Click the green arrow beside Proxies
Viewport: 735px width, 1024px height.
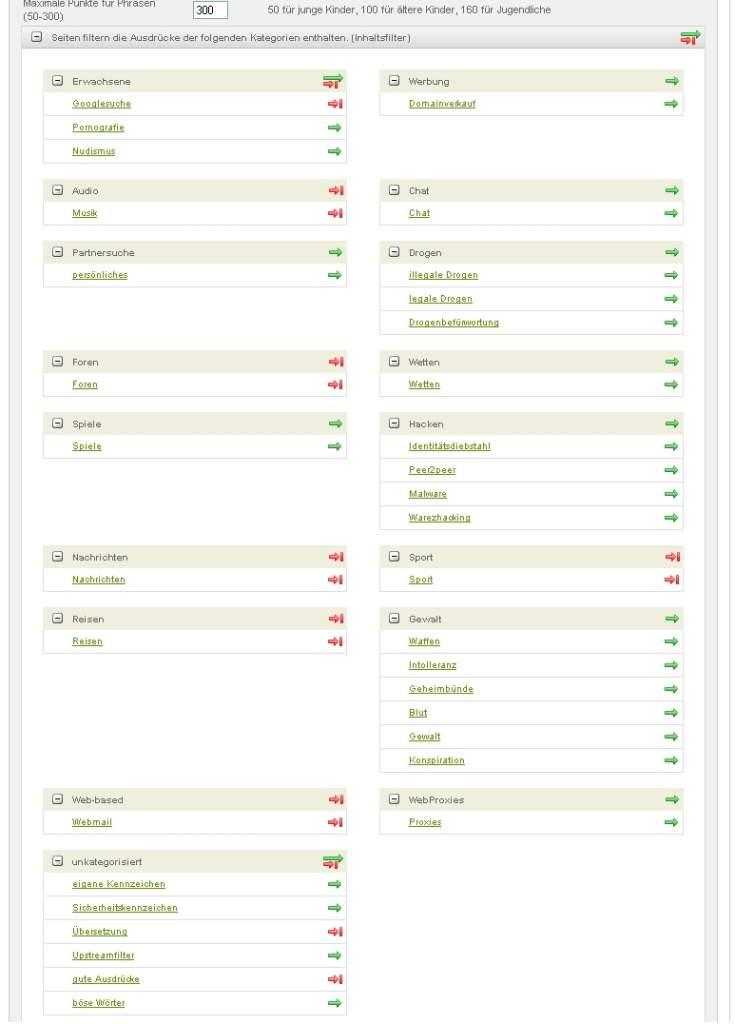click(x=671, y=823)
